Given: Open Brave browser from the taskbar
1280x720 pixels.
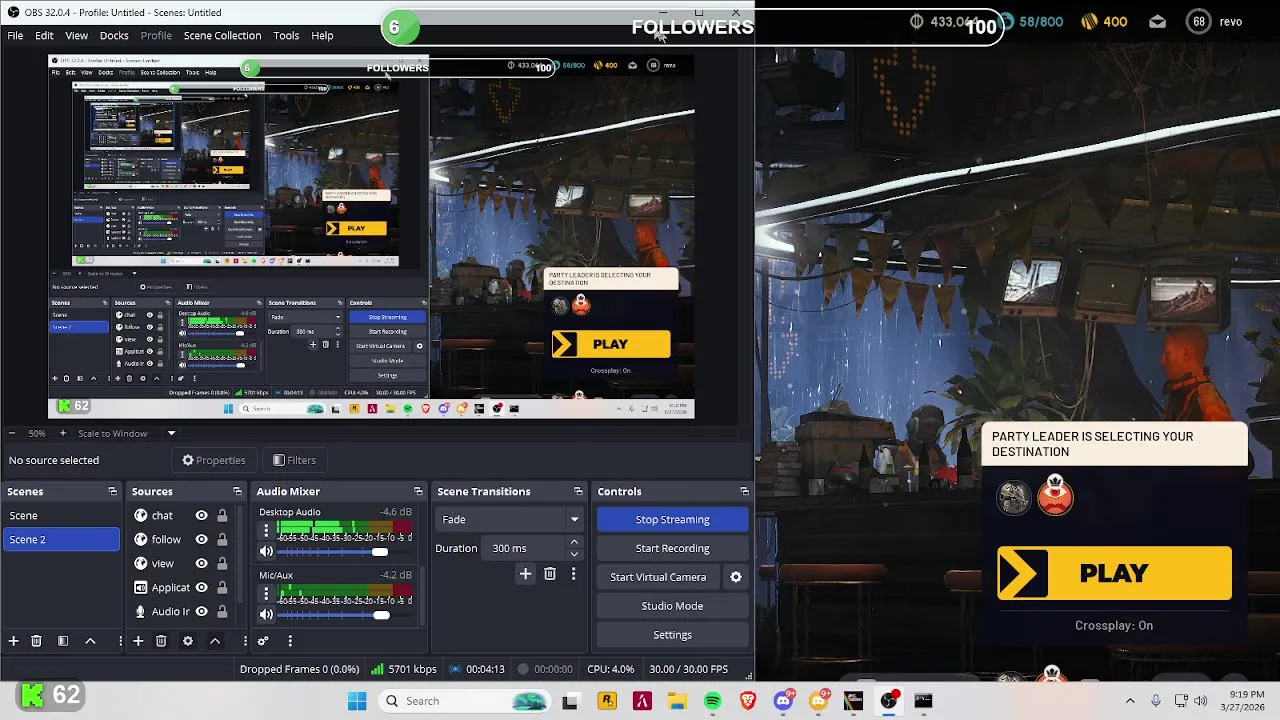Looking at the screenshot, I should click(x=748, y=701).
